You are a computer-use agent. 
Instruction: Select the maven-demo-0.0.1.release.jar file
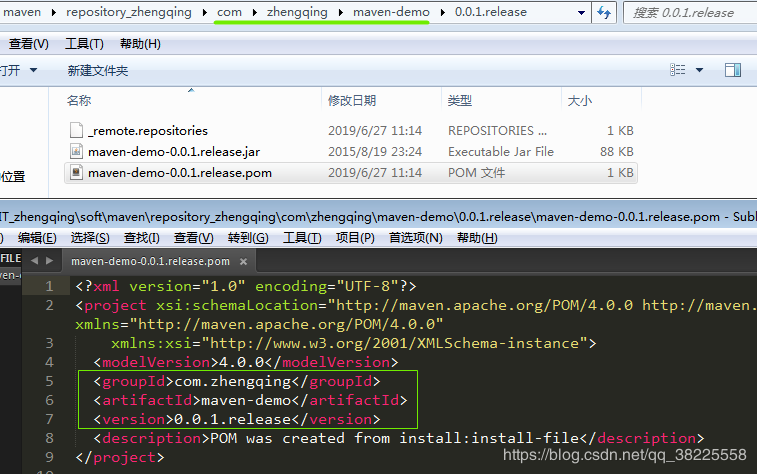[x=174, y=152]
